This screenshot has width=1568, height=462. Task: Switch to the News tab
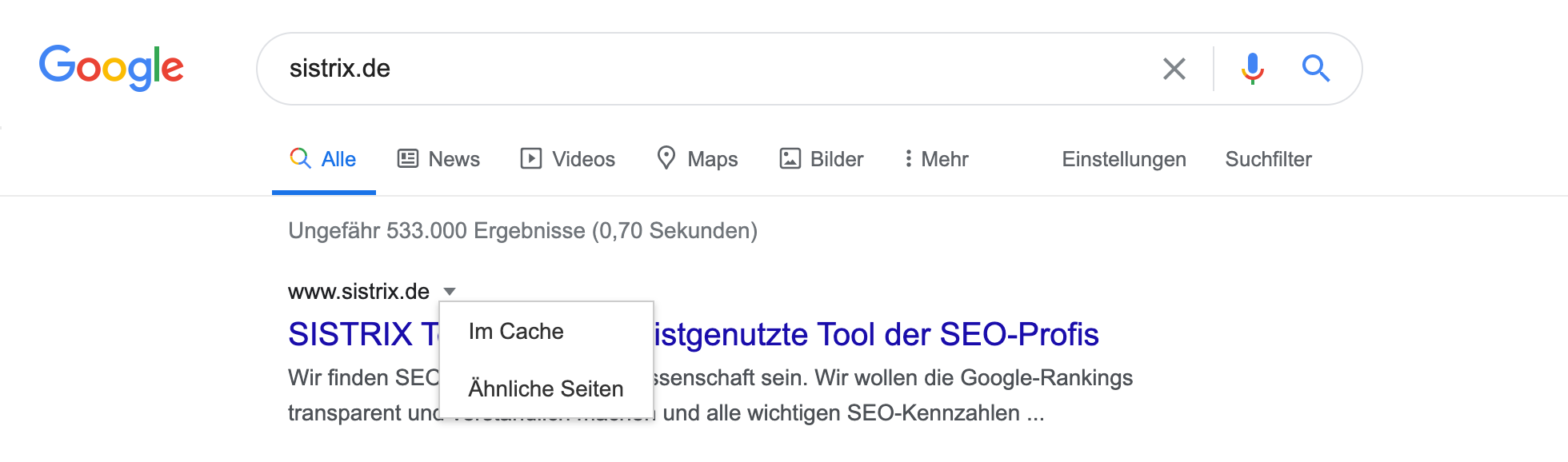pos(454,159)
